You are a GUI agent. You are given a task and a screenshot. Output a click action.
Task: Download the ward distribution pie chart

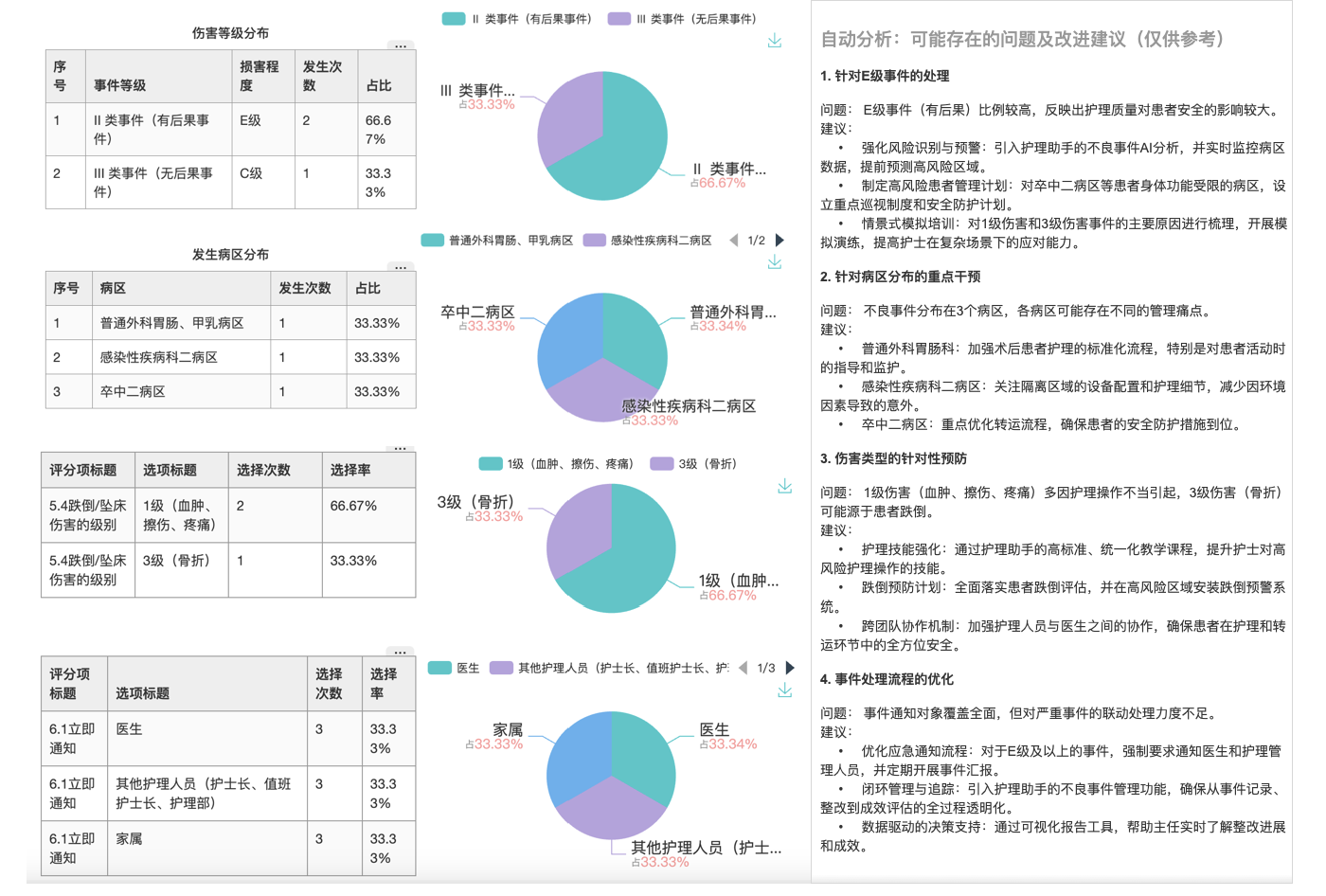pos(775,262)
